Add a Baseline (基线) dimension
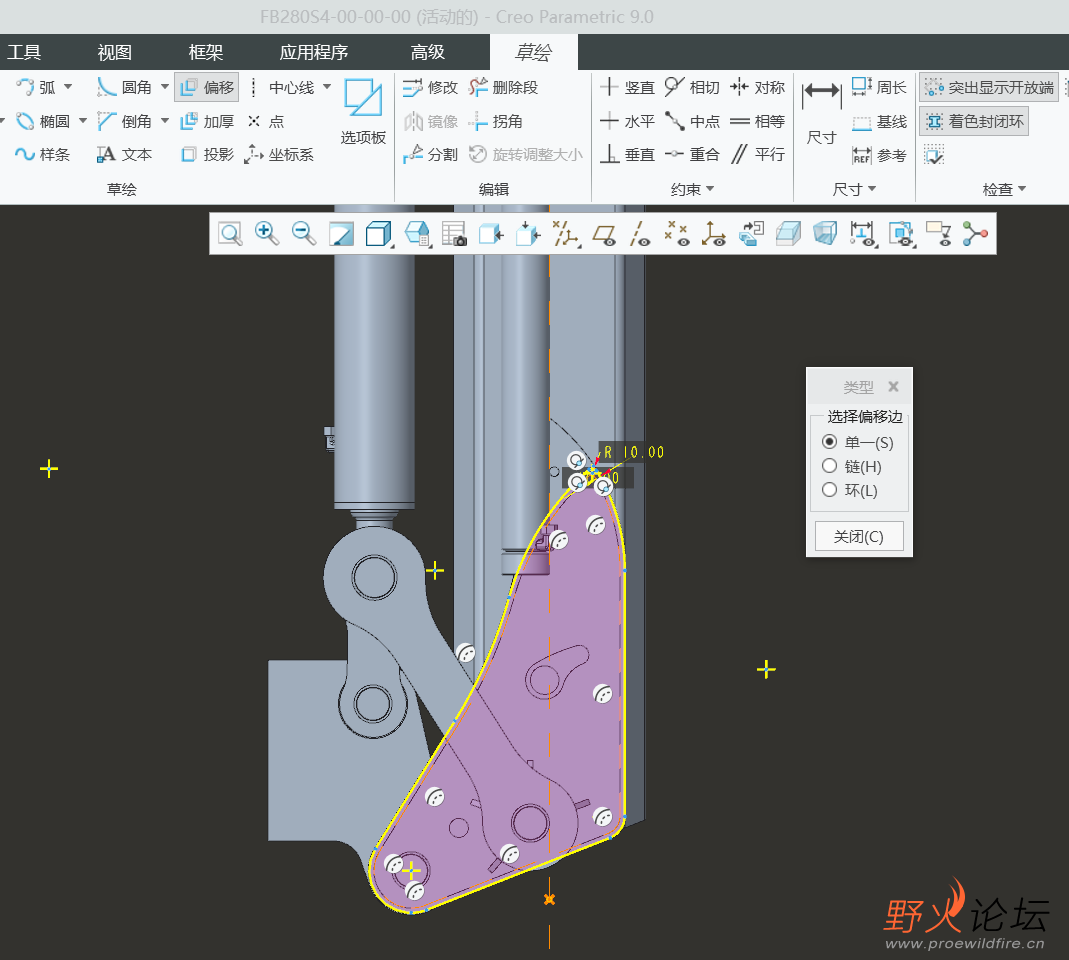 point(879,121)
